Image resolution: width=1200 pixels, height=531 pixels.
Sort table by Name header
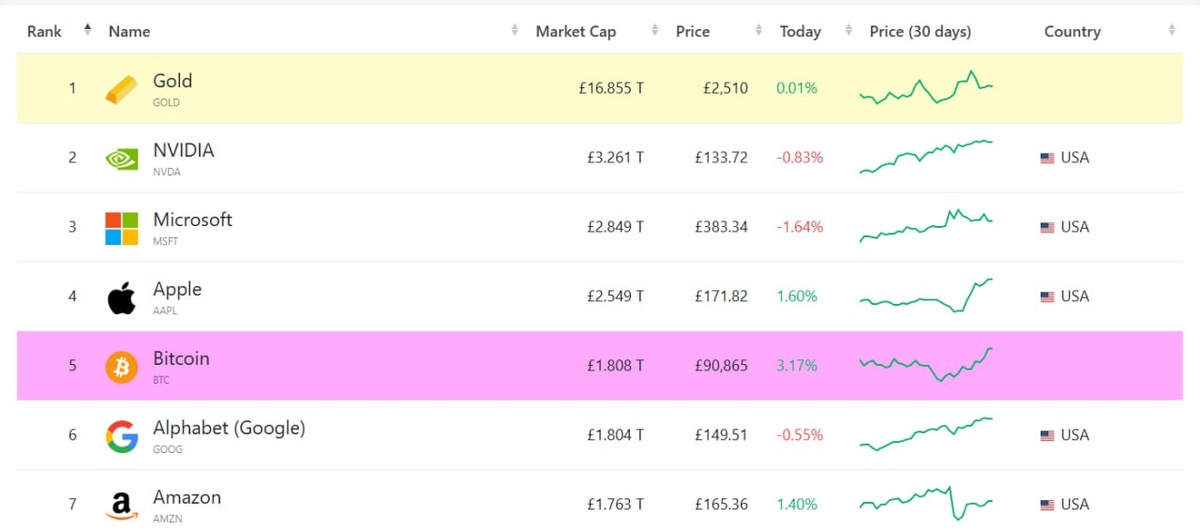[129, 31]
